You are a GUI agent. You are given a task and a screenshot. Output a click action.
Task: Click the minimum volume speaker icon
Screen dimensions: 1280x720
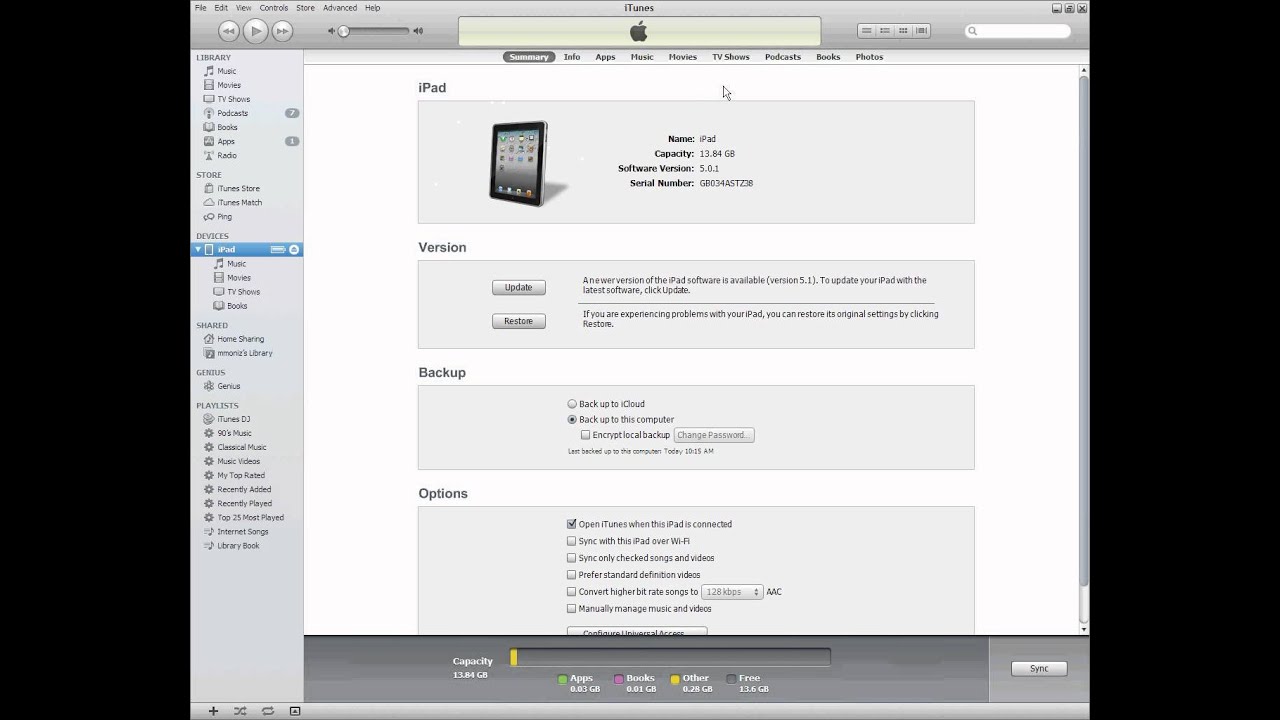click(332, 31)
